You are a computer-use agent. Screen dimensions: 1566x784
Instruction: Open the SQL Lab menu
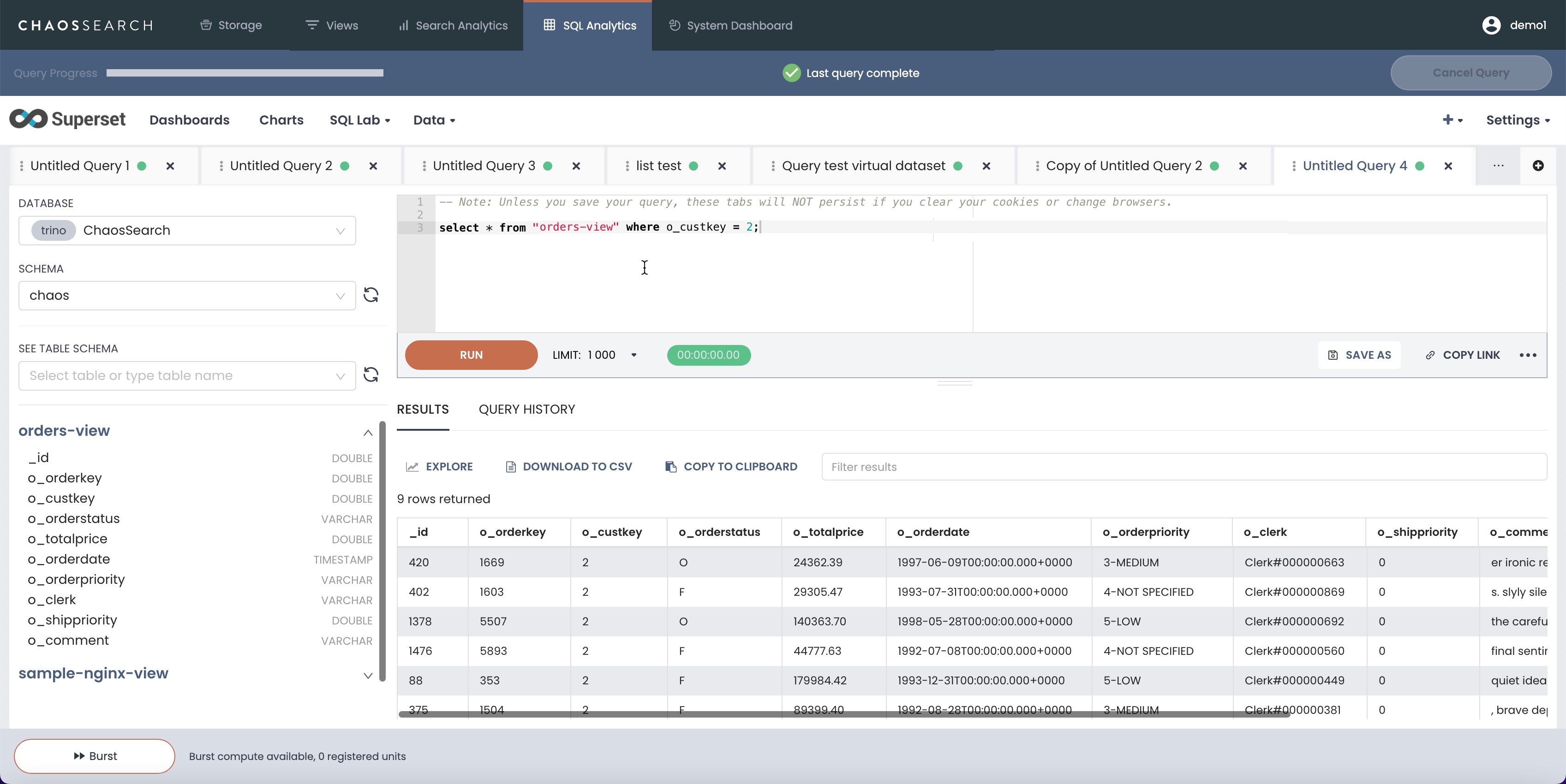click(x=359, y=120)
